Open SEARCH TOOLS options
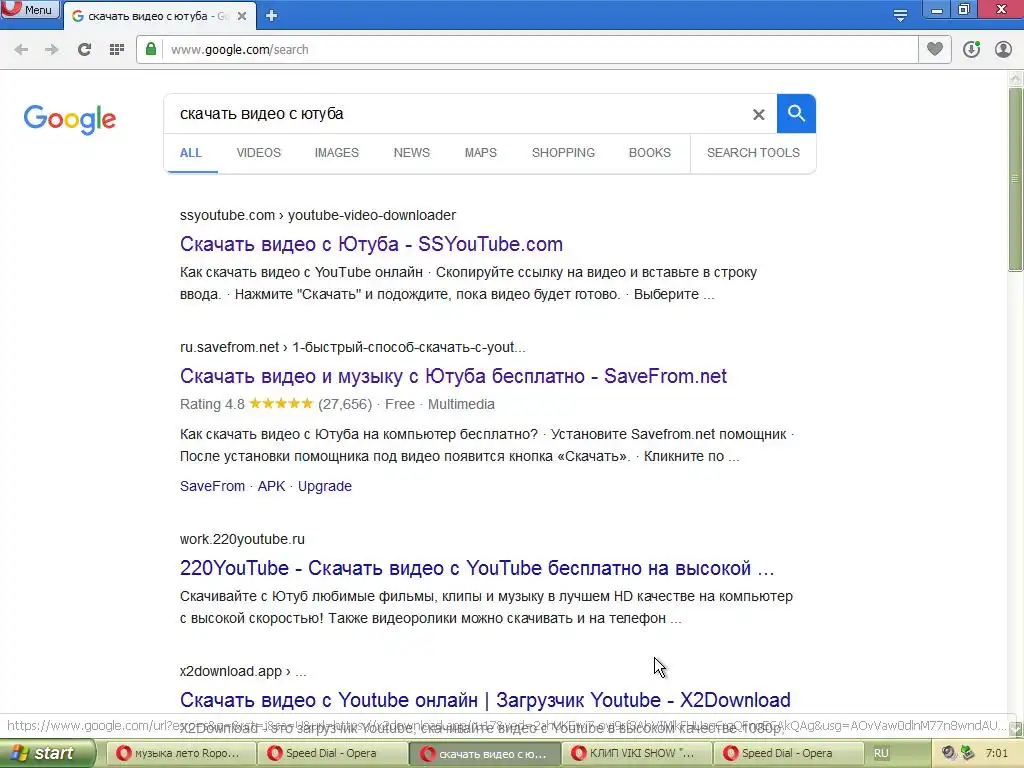 click(x=753, y=153)
